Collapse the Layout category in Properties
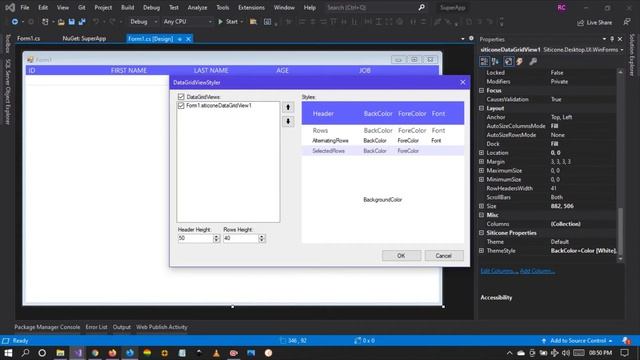This screenshot has width=640, height=360. [482, 108]
